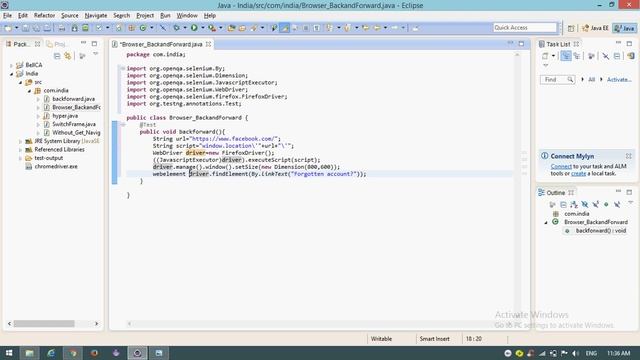
Task: Click the New Java Package toolbar icon
Action: point(131,28)
